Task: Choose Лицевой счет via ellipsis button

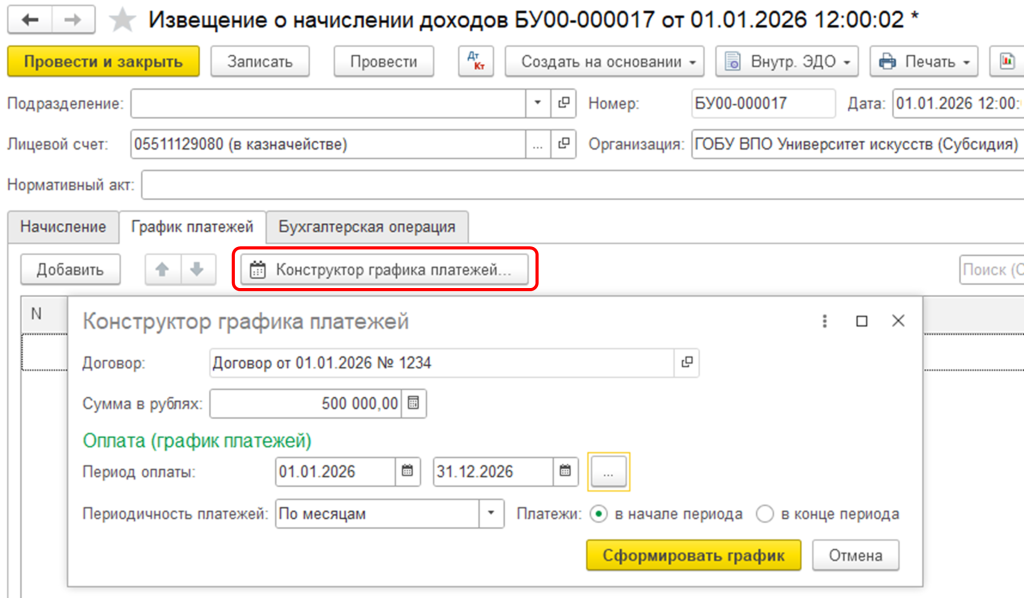Action: pos(537,144)
